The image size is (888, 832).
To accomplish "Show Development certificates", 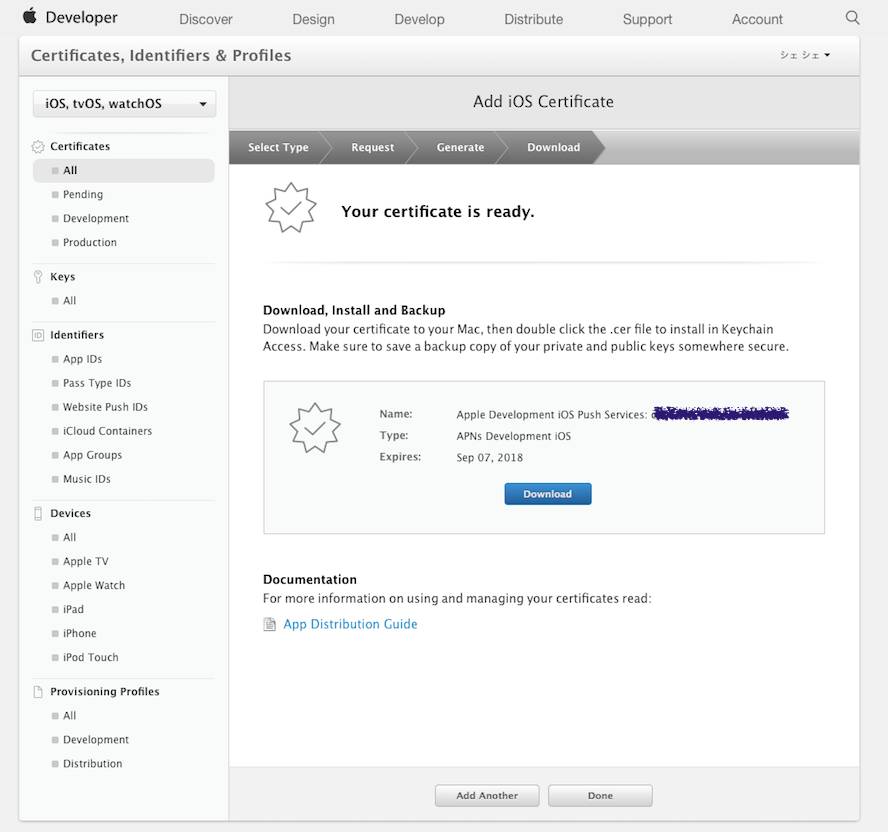I will pyautogui.click(x=96, y=219).
